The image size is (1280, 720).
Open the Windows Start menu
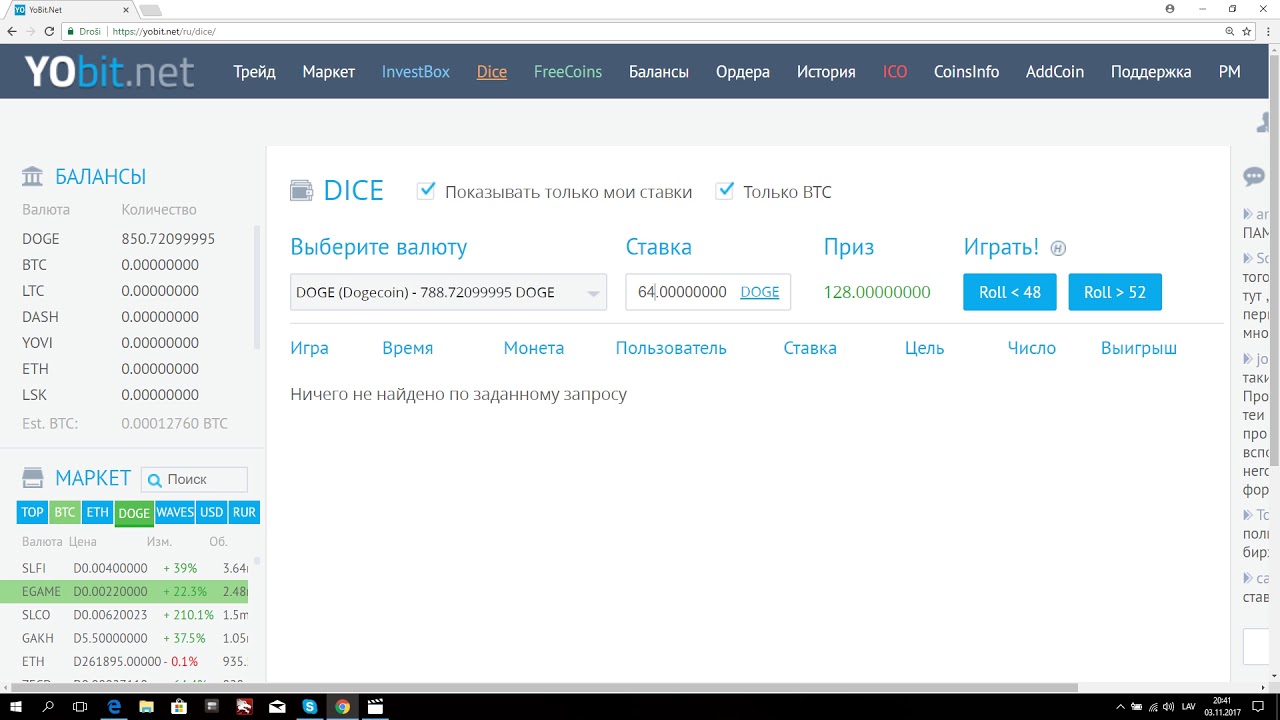tap(16, 707)
